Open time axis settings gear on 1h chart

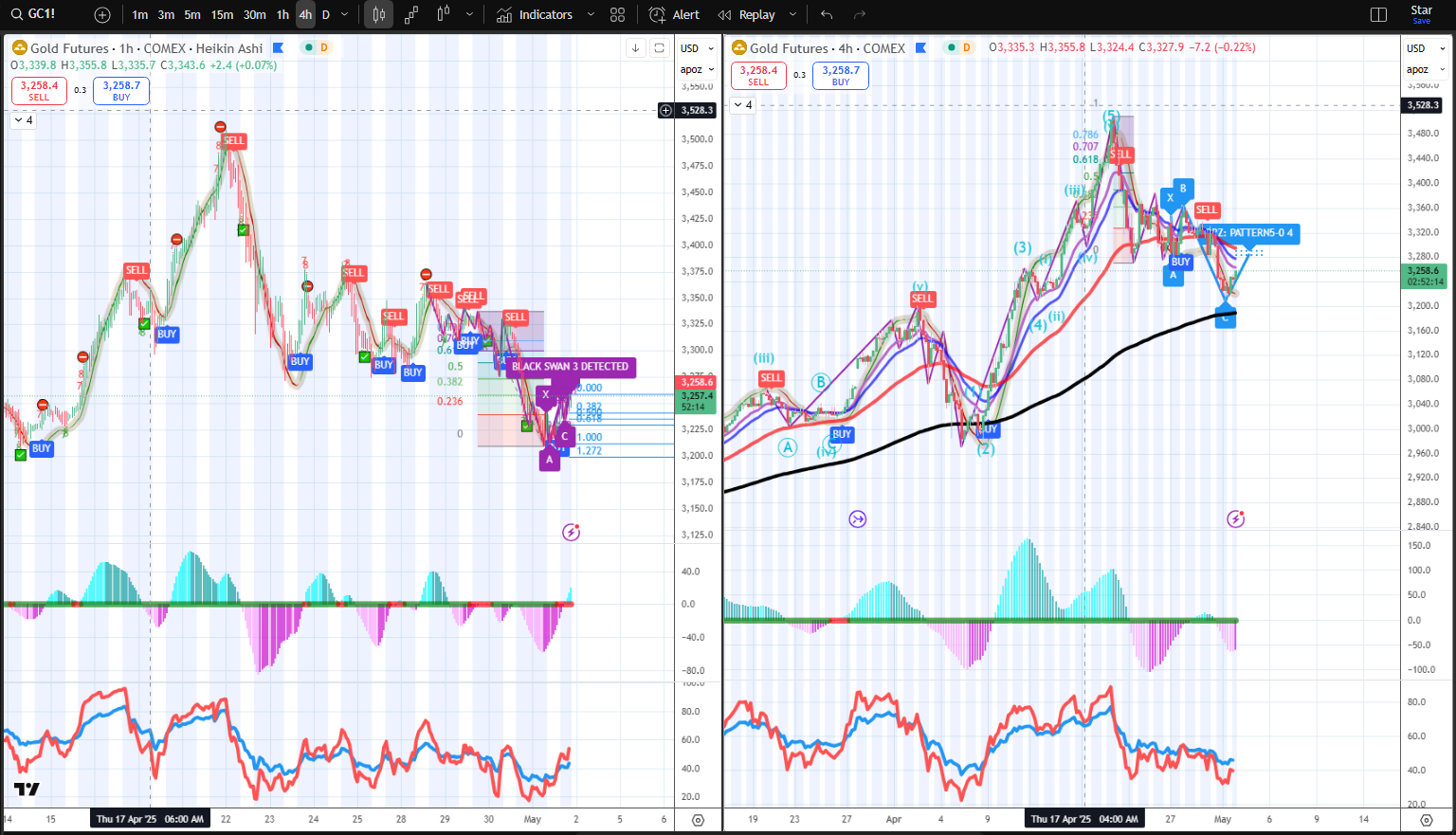coord(698,820)
